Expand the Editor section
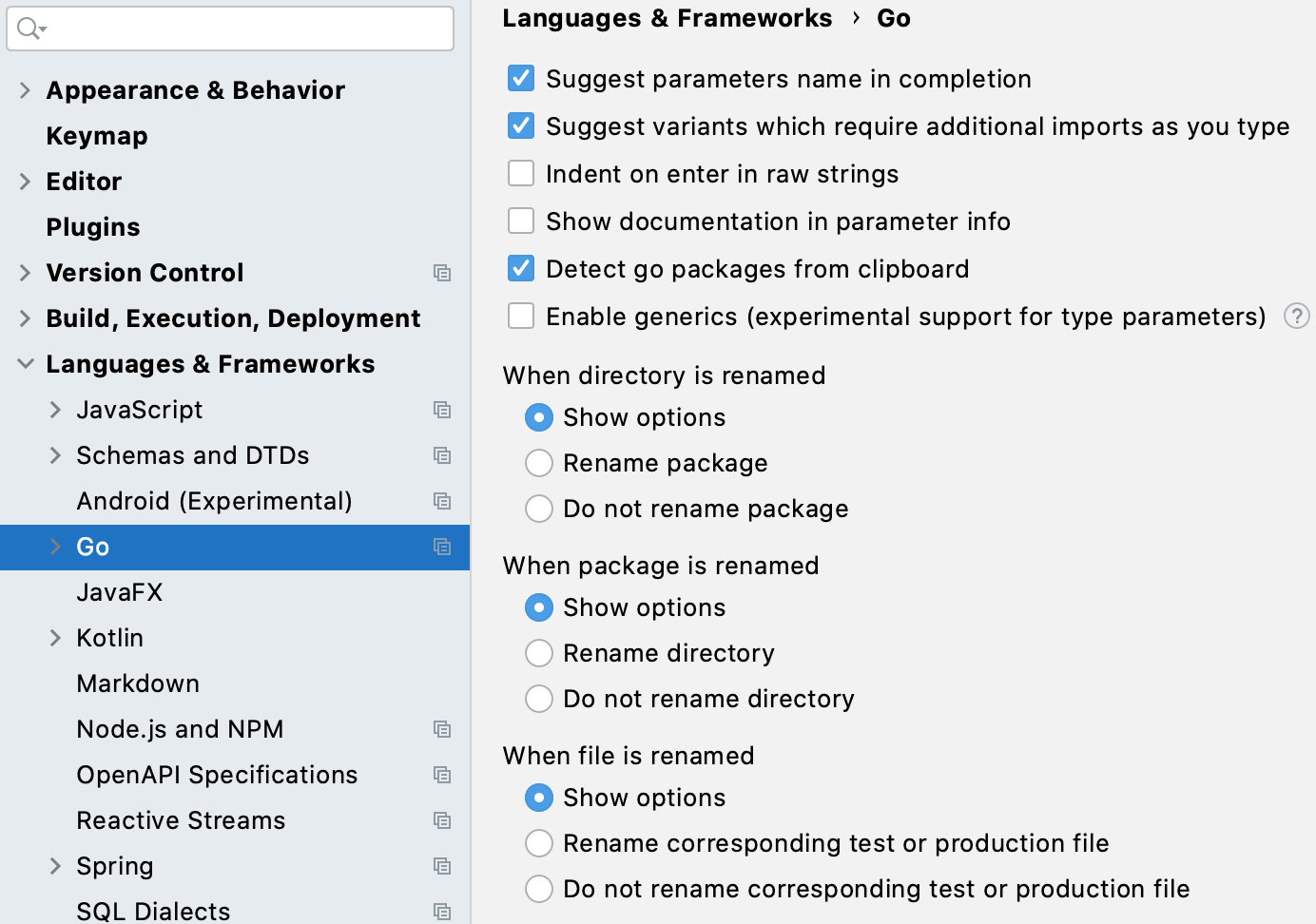 click(26, 182)
